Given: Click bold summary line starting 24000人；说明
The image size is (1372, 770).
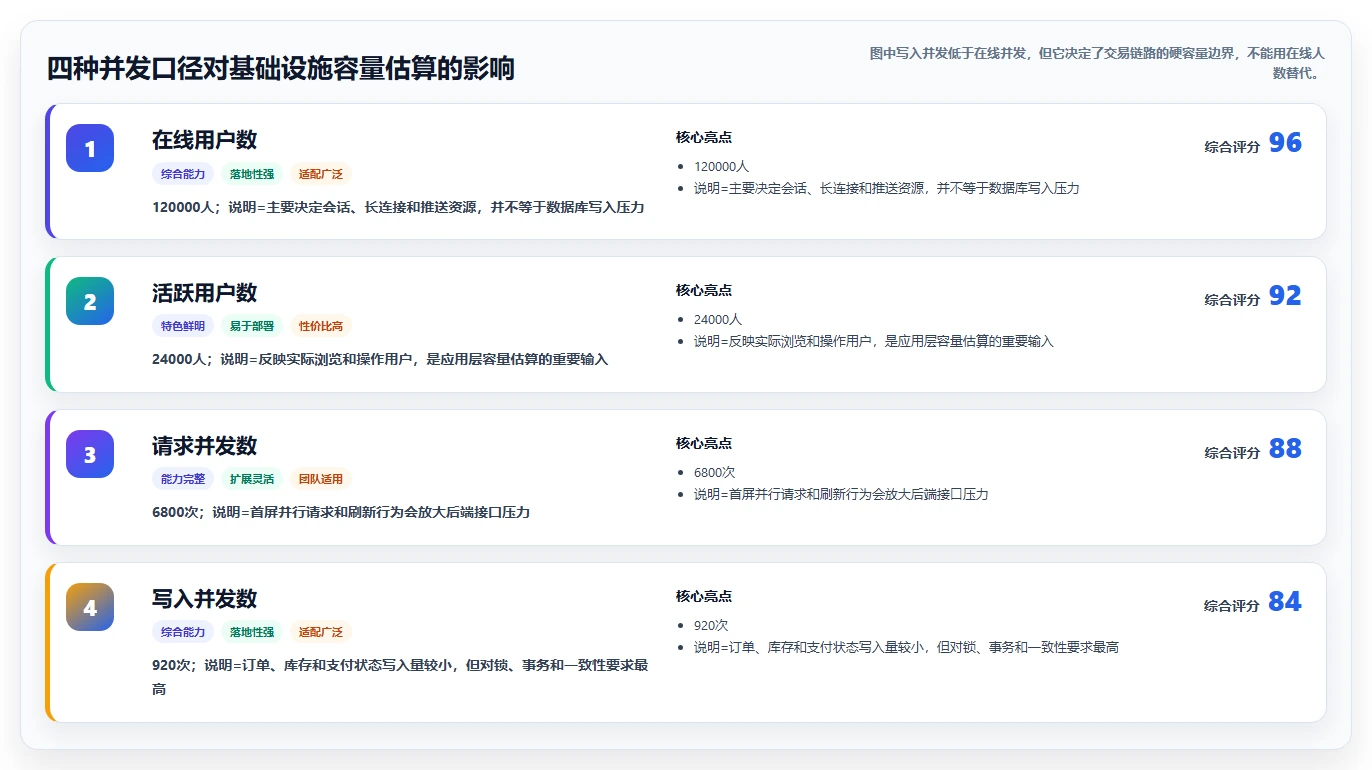Looking at the screenshot, I should click(x=380, y=360).
